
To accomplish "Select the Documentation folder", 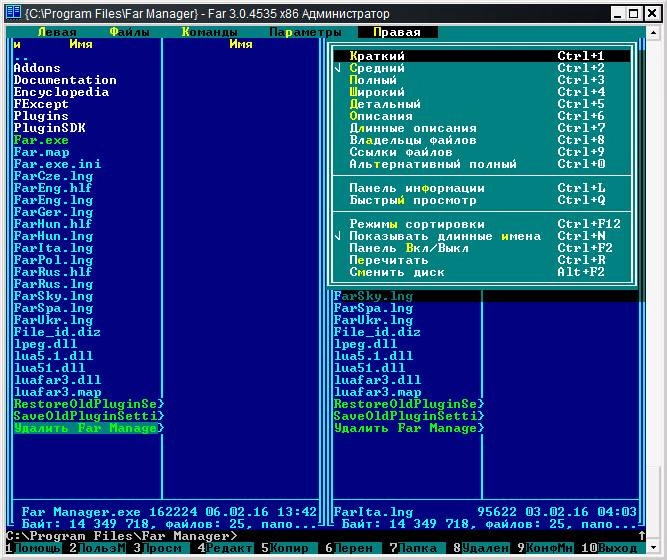I will click(65, 80).
